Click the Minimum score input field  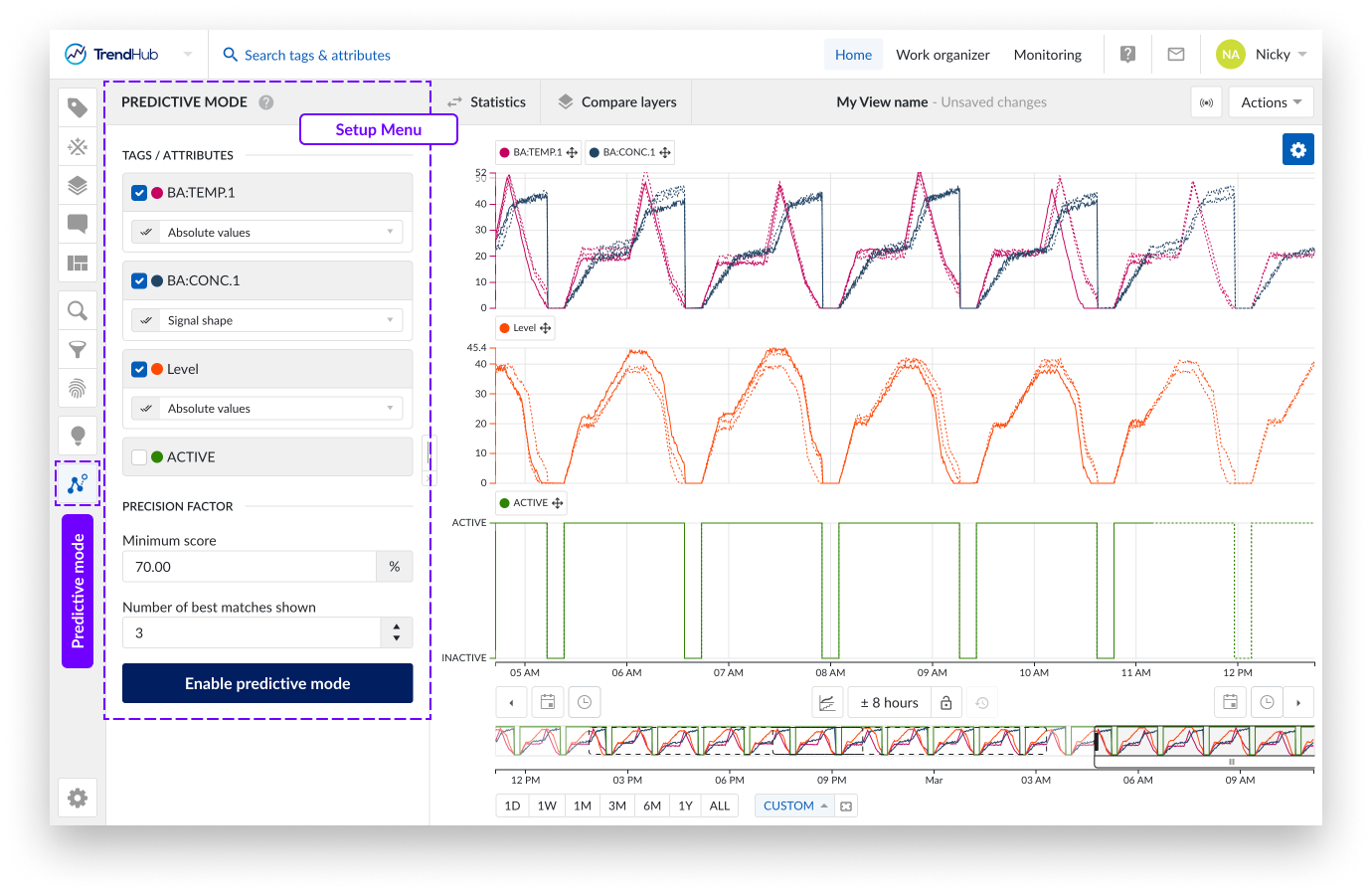[x=249, y=567]
